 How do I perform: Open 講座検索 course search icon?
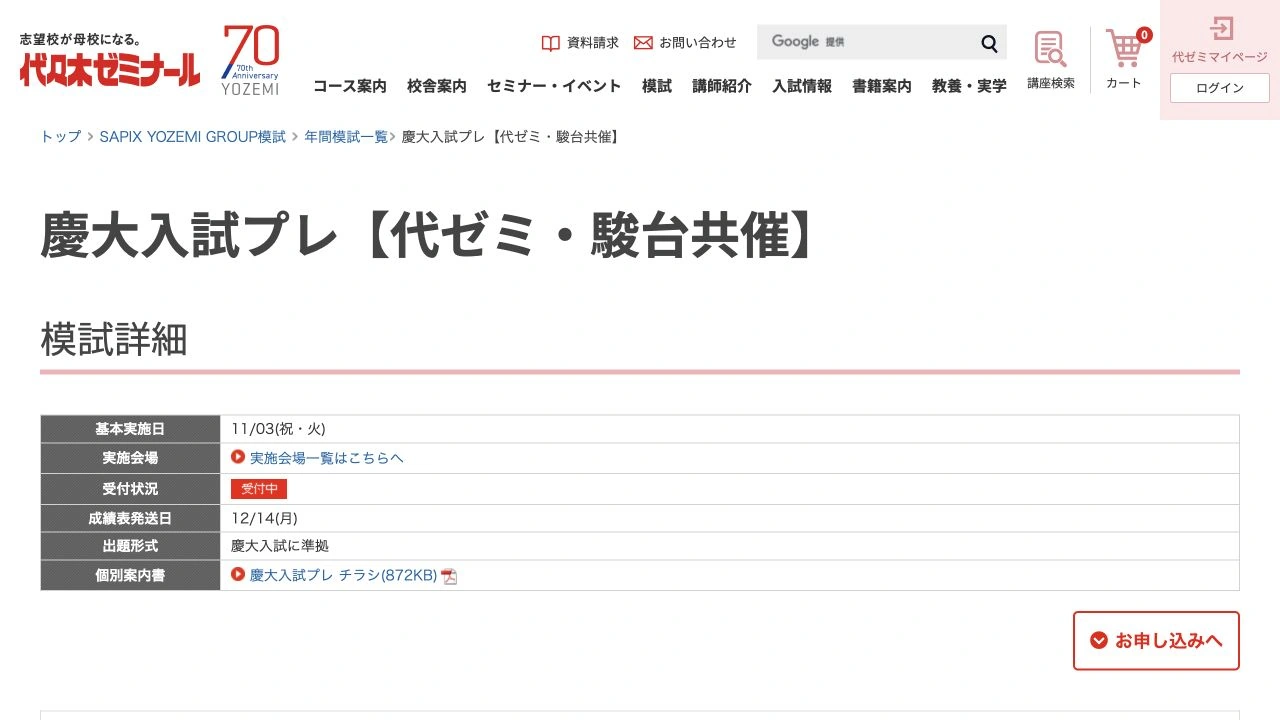tap(1050, 49)
